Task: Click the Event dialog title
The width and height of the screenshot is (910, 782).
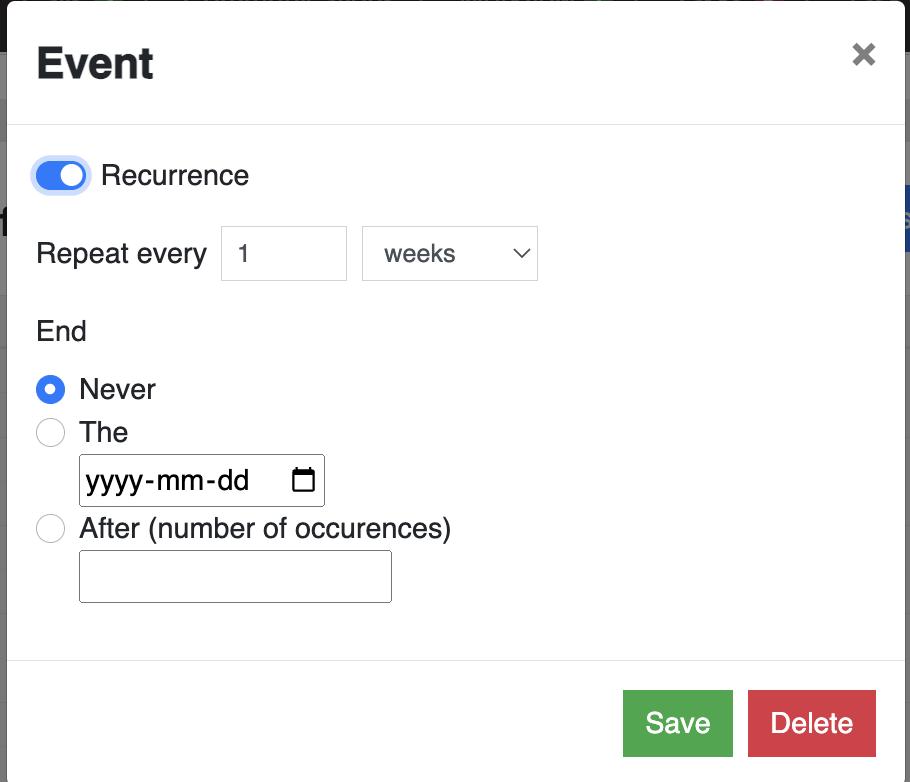Action: point(95,63)
